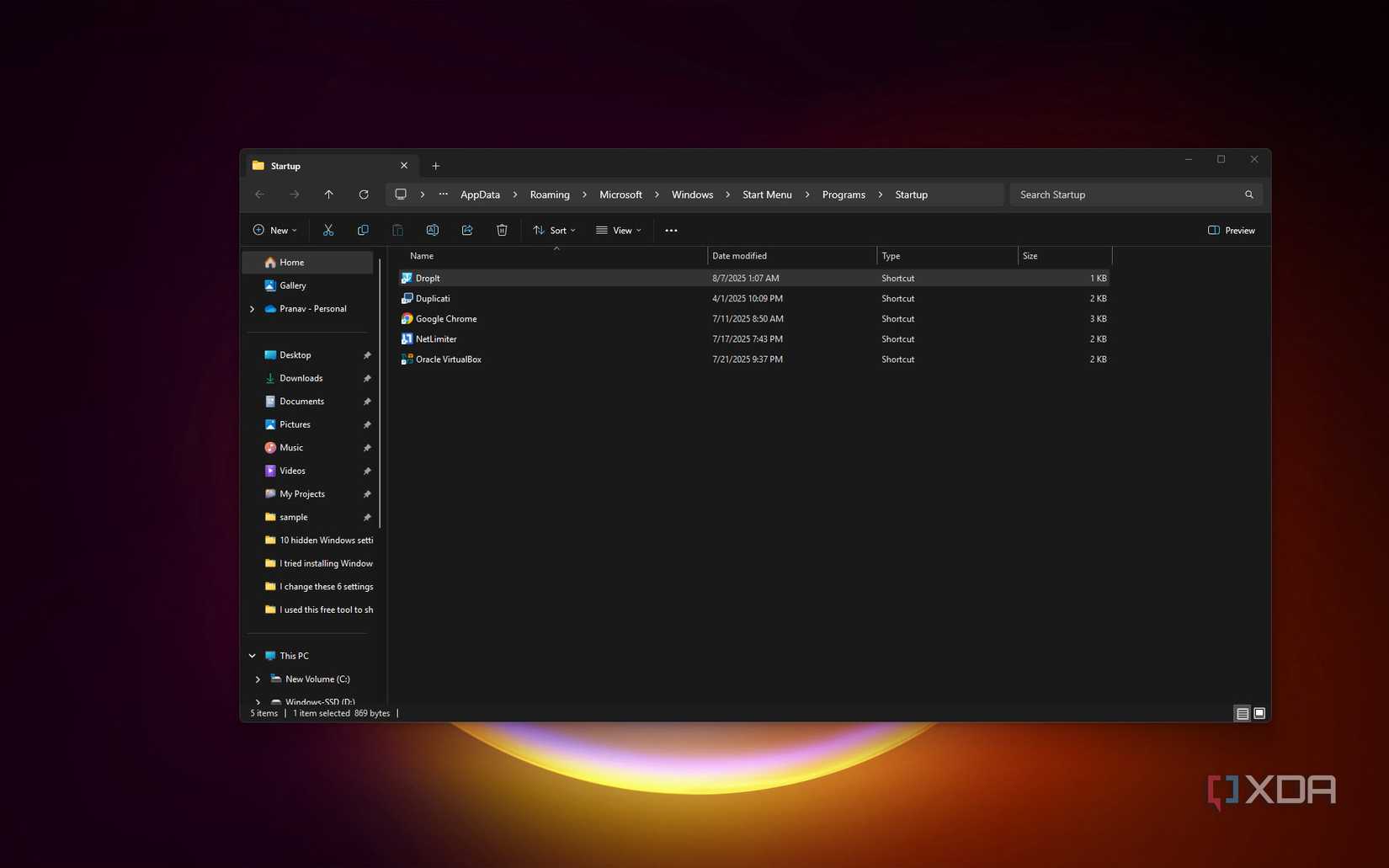Screen dimensions: 1389x868
Task: Expand the New Volume (C:) drive
Action: 258,679
